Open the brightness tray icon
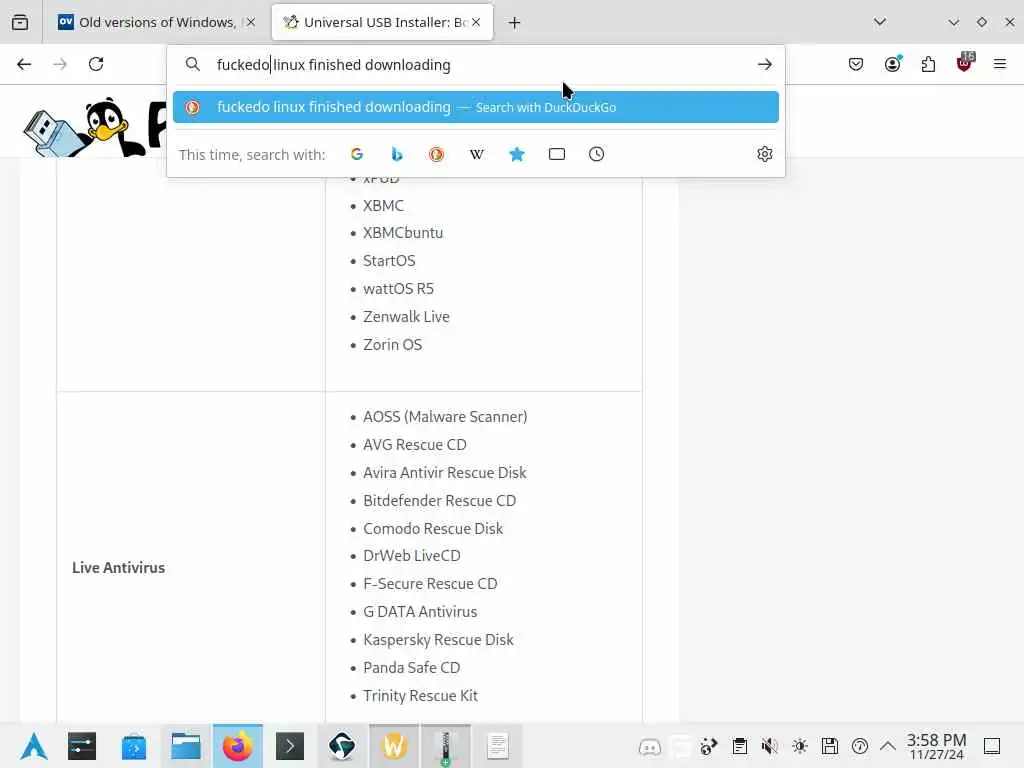Image resolution: width=1024 pixels, height=768 pixels. coord(800,746)
